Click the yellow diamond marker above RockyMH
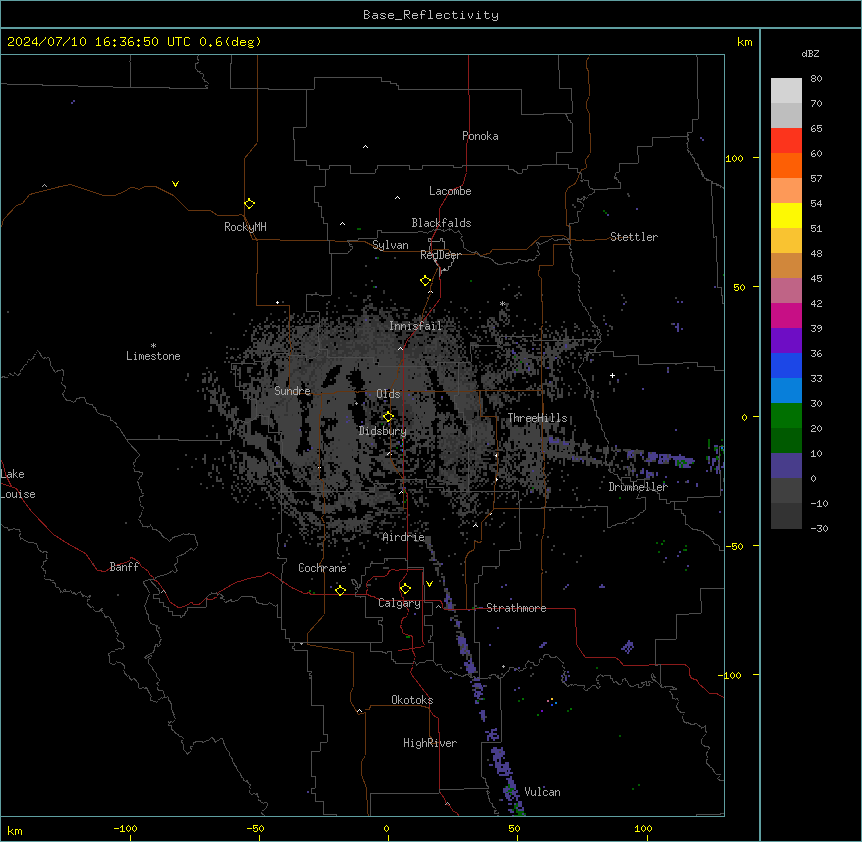 point(249,204)
